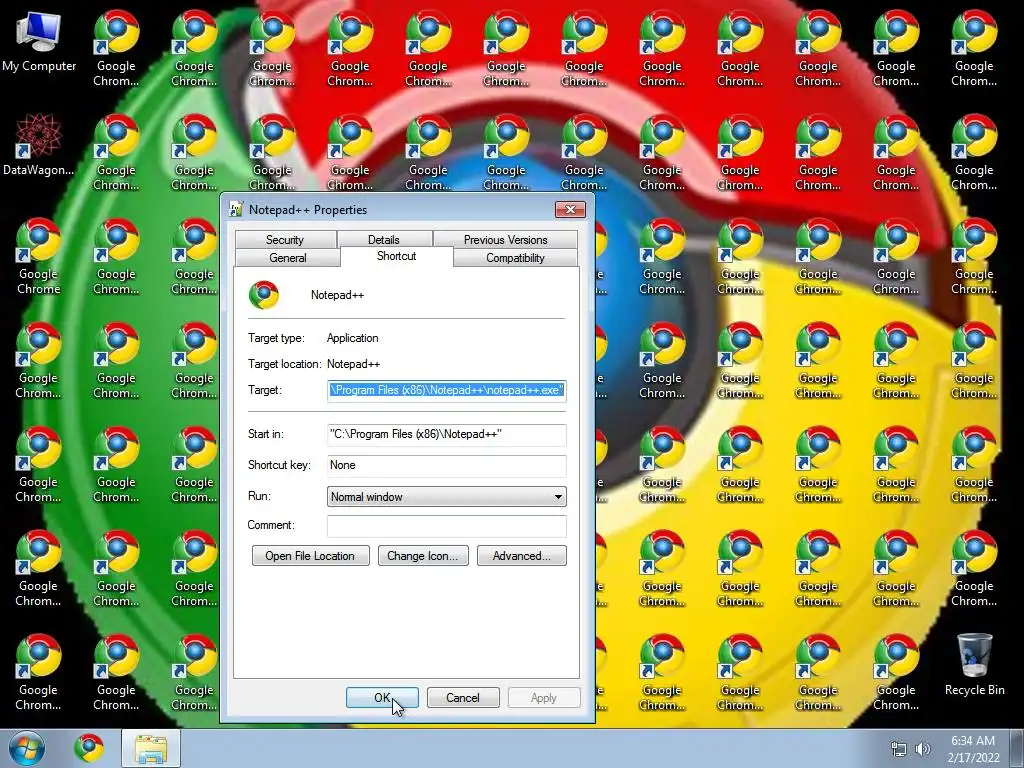Click the Notepad++ name field in the dialog
Image resolution: width=1024 pixels, height=768 pixels.
point(337,295)
